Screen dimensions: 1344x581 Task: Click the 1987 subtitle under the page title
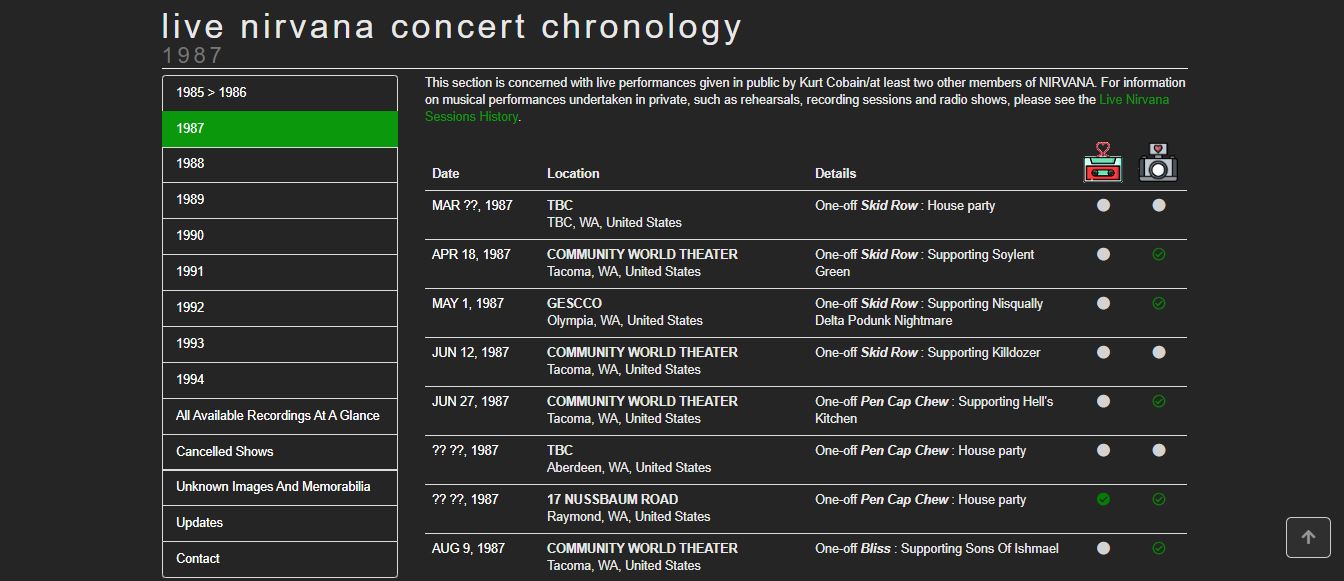[x=193, y=55]
